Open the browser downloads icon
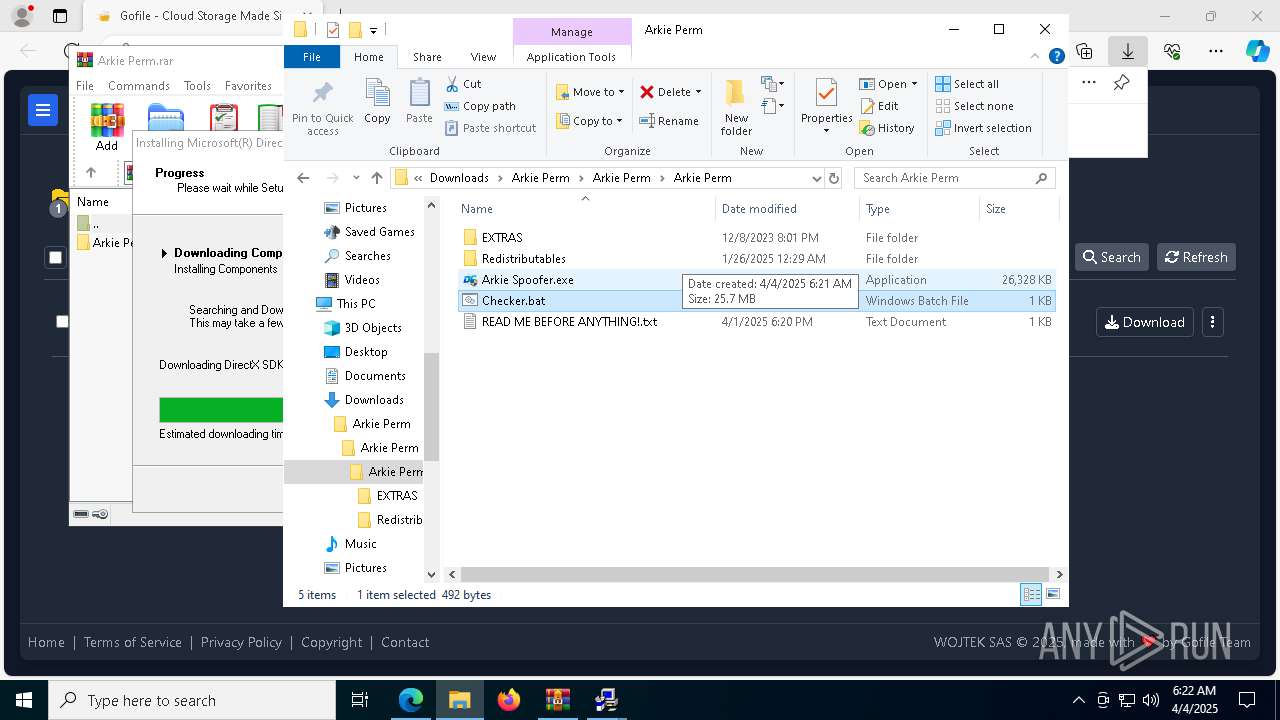The height and width of the screenshot is (720, 1280). tap(1128, 51)
